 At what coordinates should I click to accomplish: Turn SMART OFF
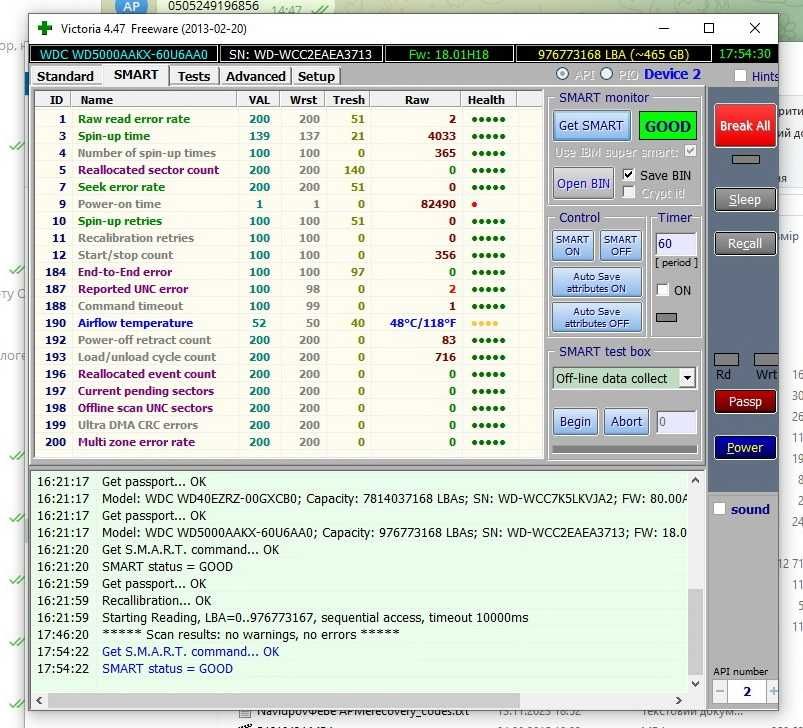[x=620, y=246]
